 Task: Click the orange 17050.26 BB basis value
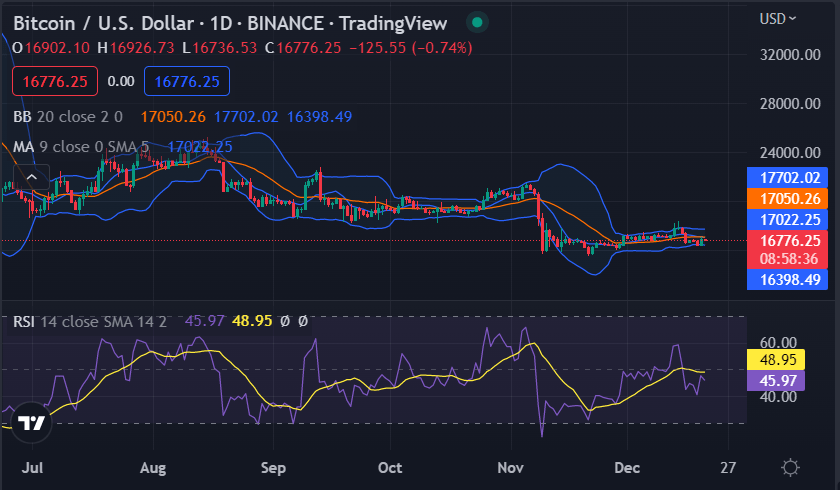pyautogui.click(x=173, y=117)
